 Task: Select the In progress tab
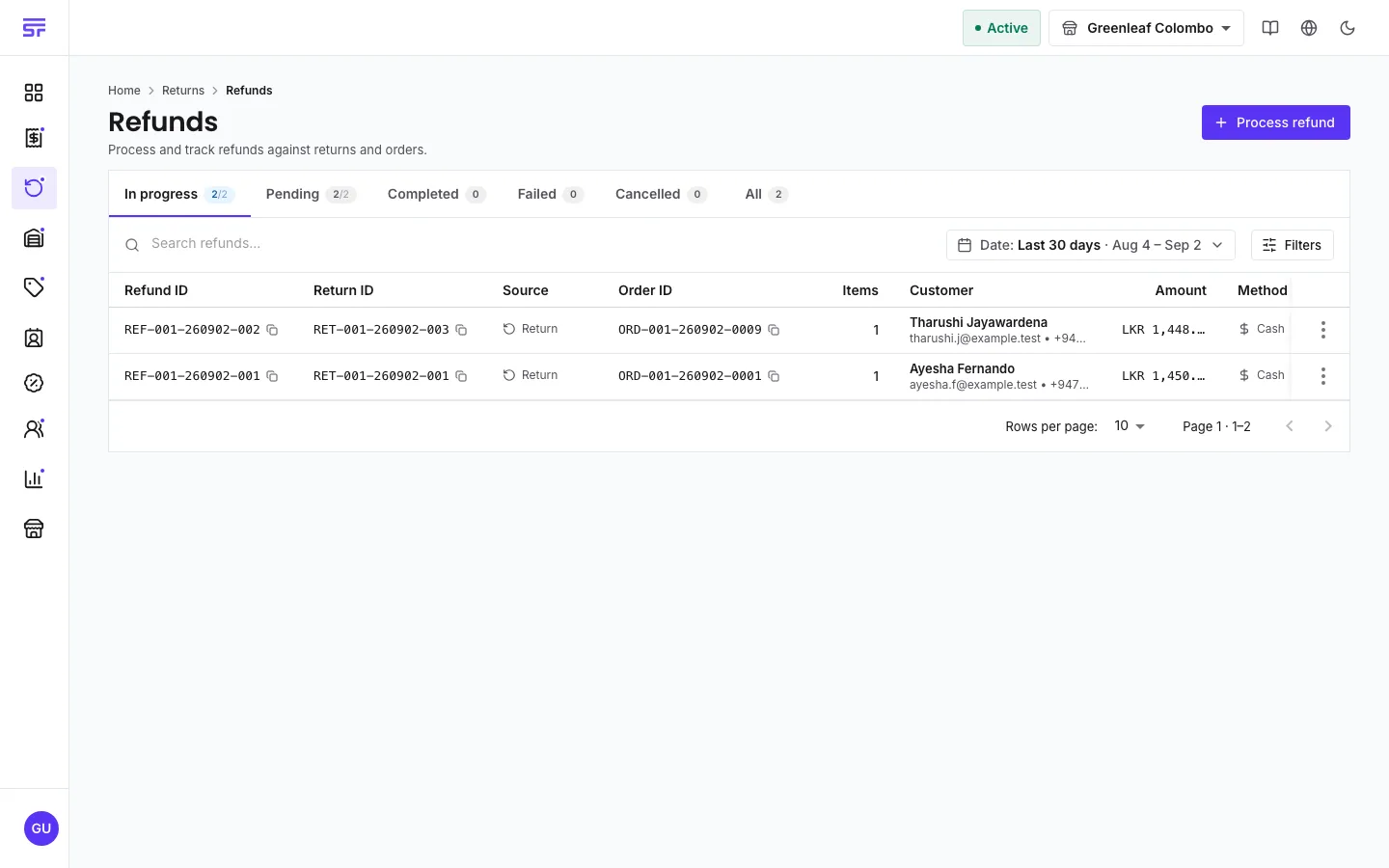179,194
